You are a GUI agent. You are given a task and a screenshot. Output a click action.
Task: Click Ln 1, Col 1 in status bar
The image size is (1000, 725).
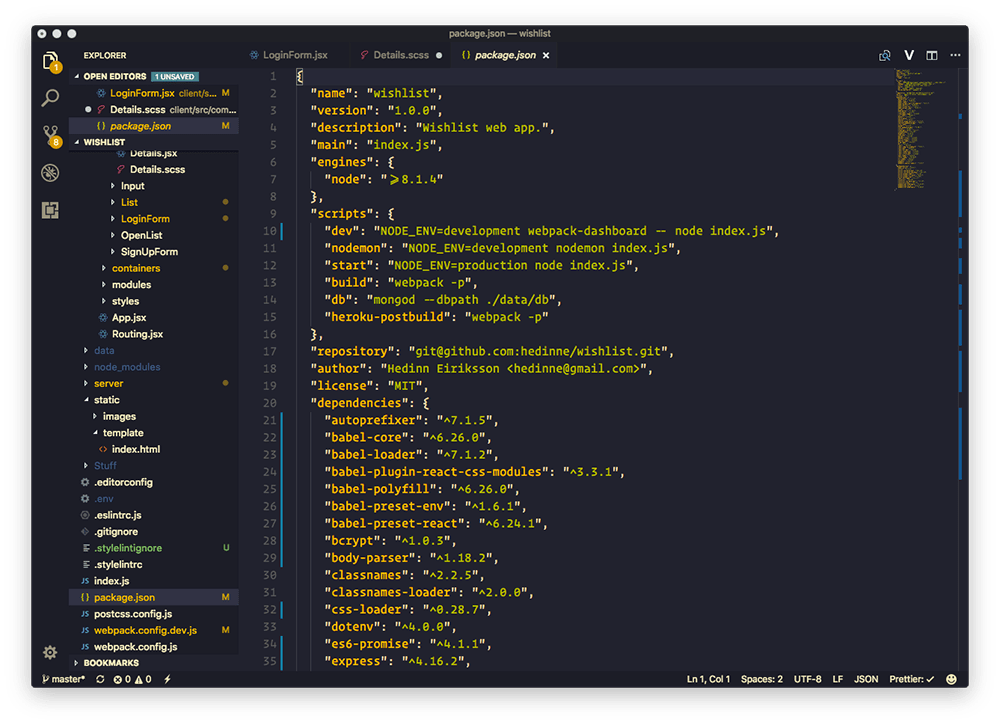708,680
